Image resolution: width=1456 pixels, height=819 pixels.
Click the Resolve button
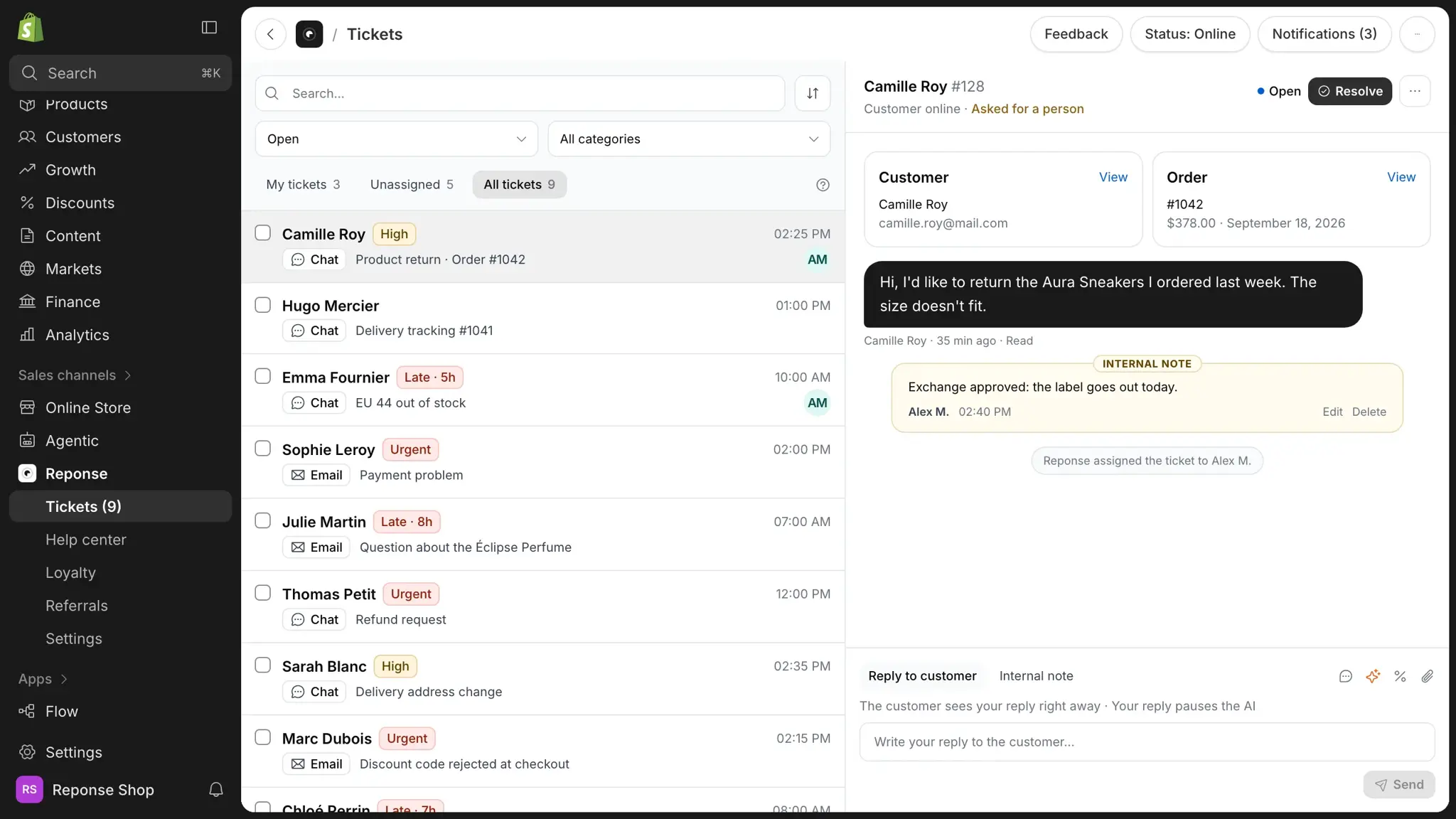(1349, 91)
